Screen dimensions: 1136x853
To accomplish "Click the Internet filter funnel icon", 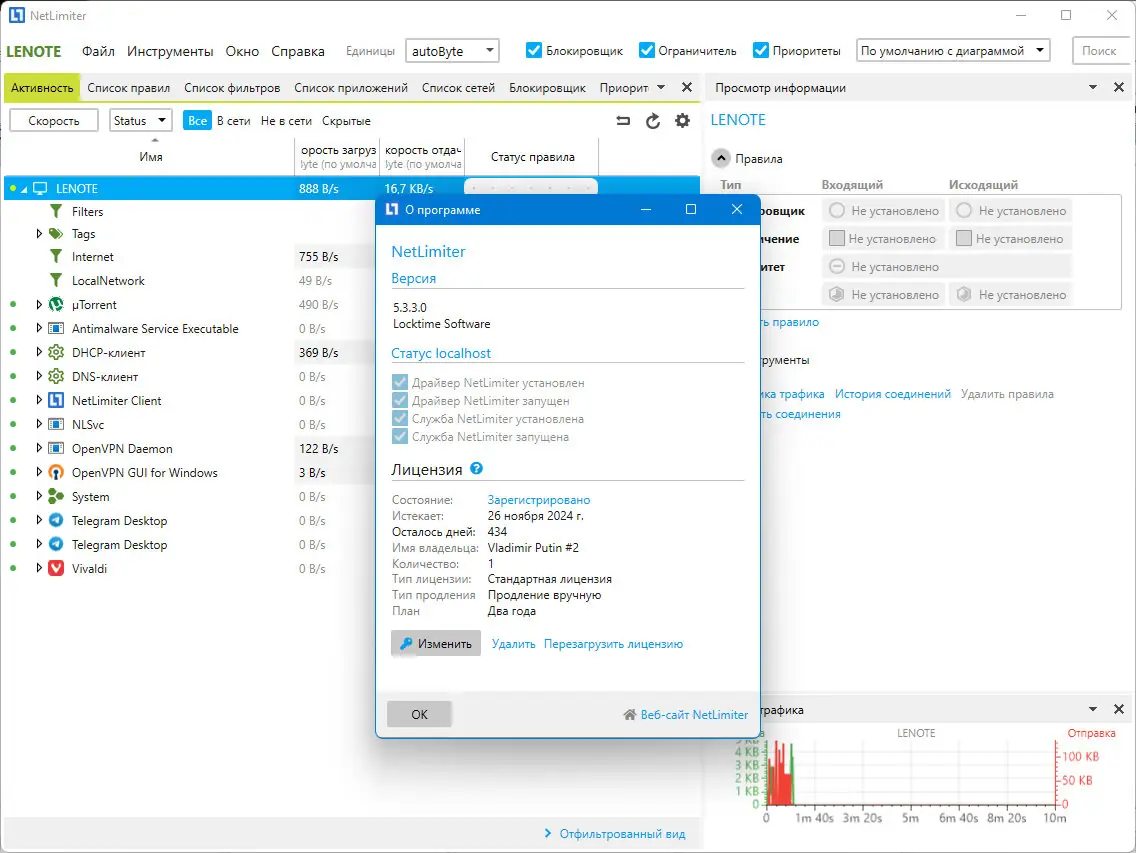I will click(x=56, y=257).
